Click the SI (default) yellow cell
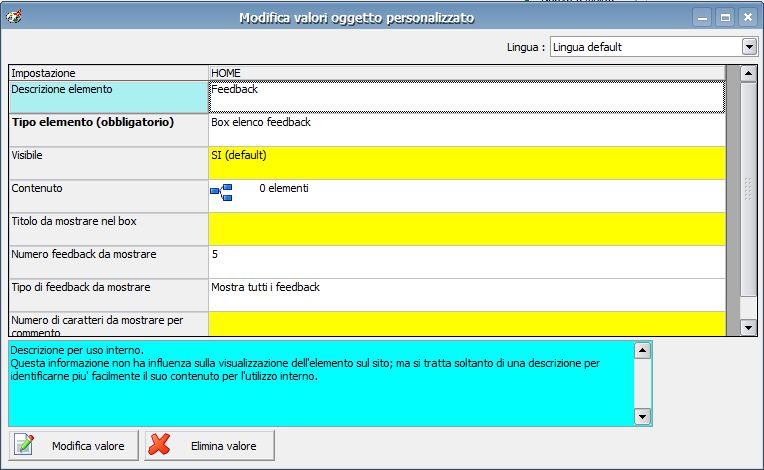This screenshot has height=470, width=764. [467, 164]
